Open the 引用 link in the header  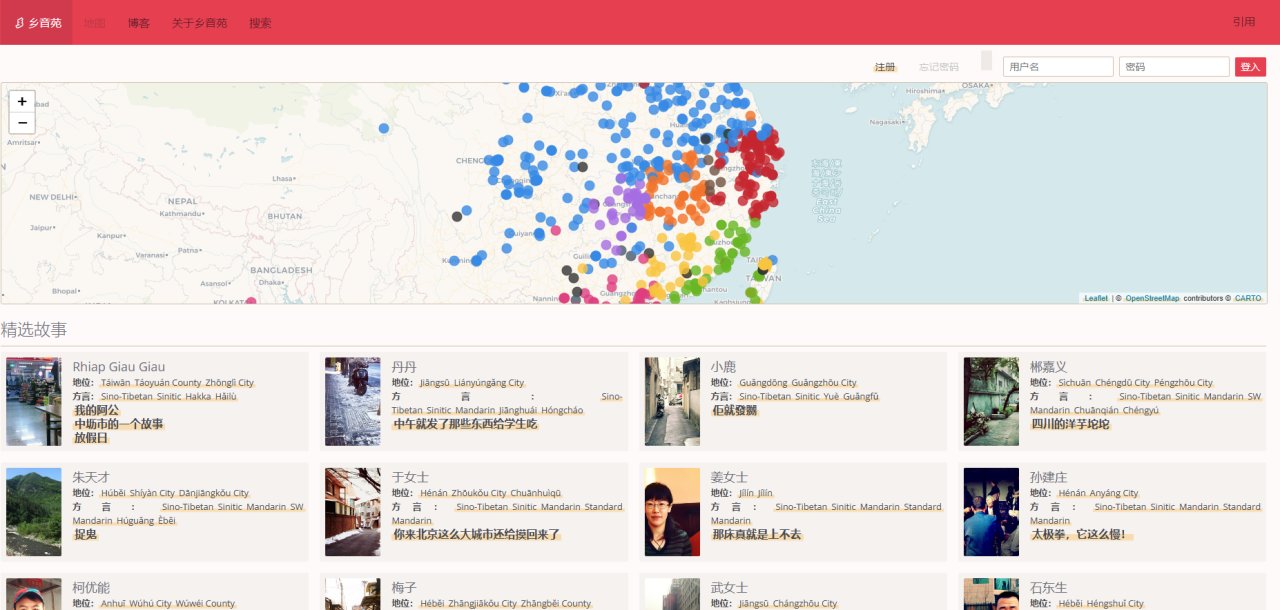click(1244, 22)
